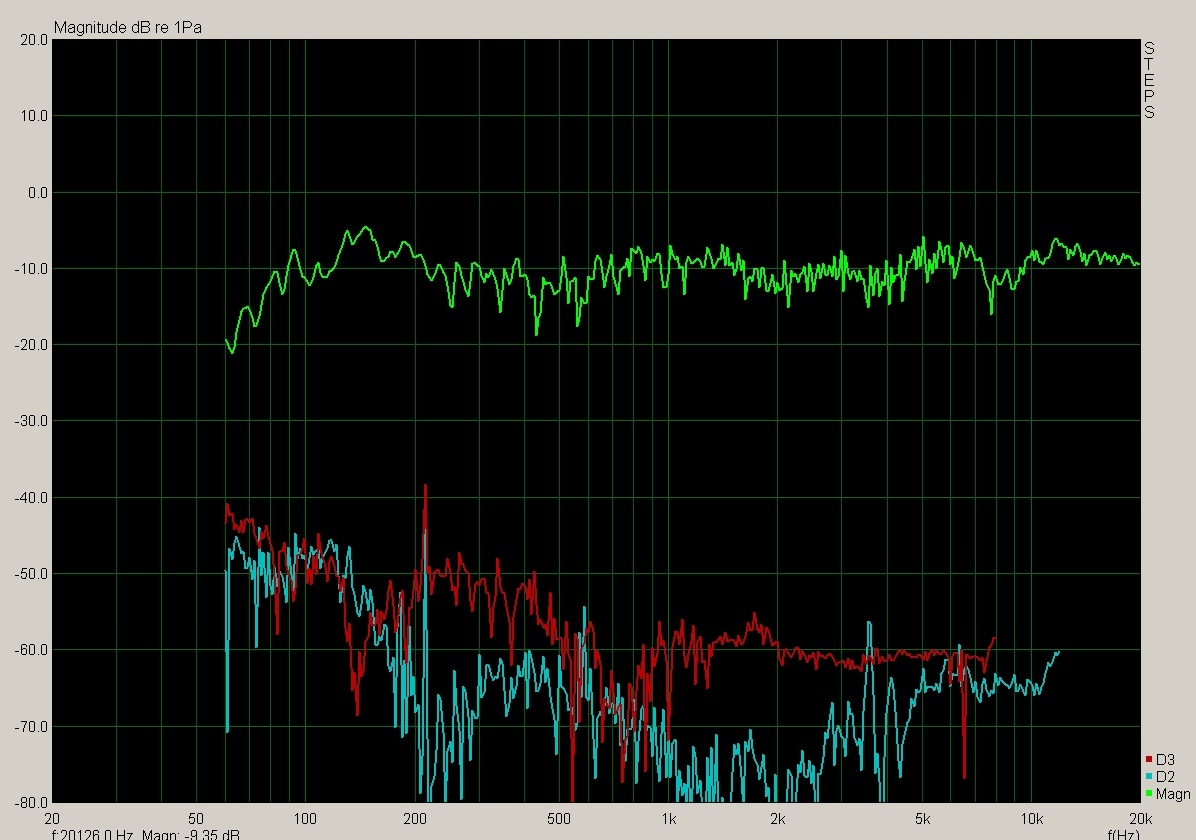The height and width of the screenshot is (840, 1196).
Task: Click the cyan D2 legend swatch
Action: pyautogui.click(x=1148, y=776)
